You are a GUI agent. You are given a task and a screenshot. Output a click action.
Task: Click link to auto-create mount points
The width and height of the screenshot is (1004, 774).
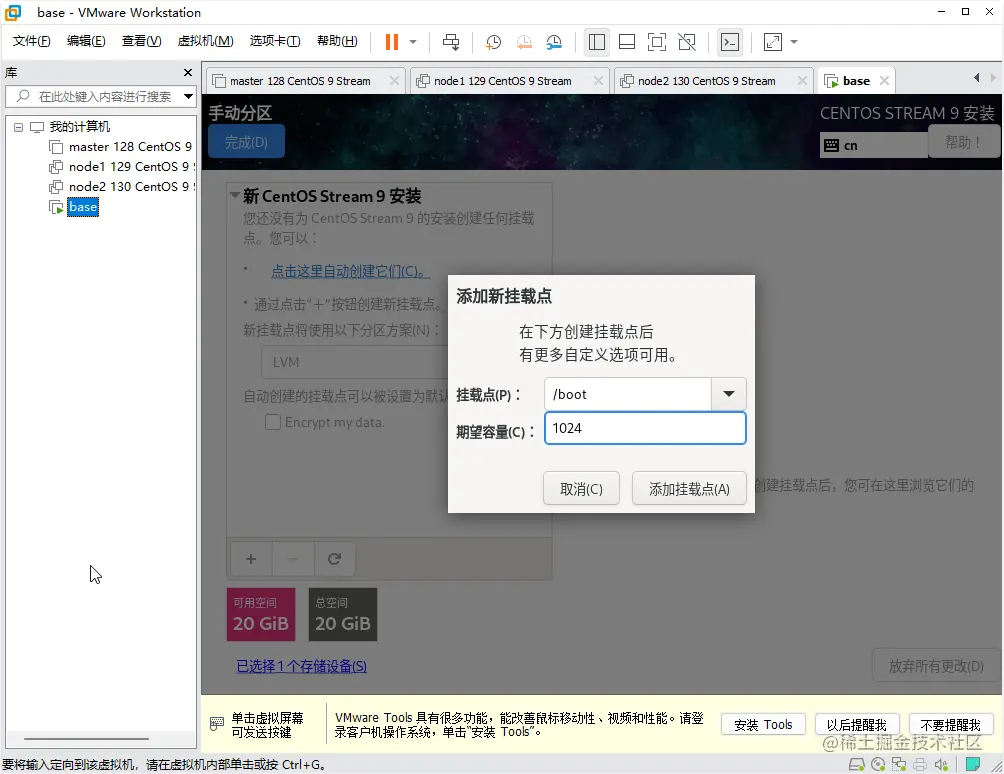(x=350, y=271)
